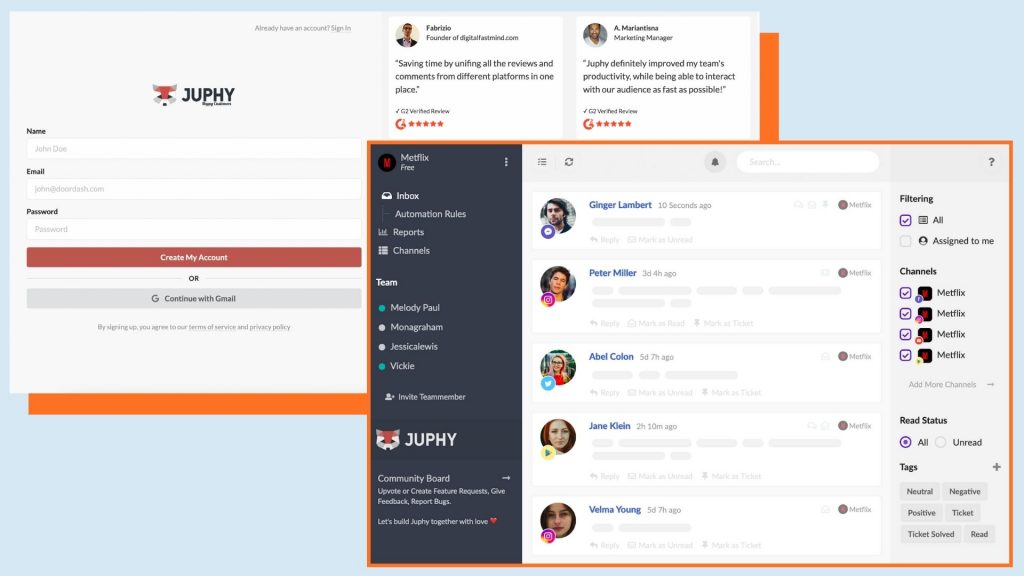Viewport: 1024px width, 576px height.
Task: Click the chat bubble icon on Jane Klein's message
Action: pos(812,426)
